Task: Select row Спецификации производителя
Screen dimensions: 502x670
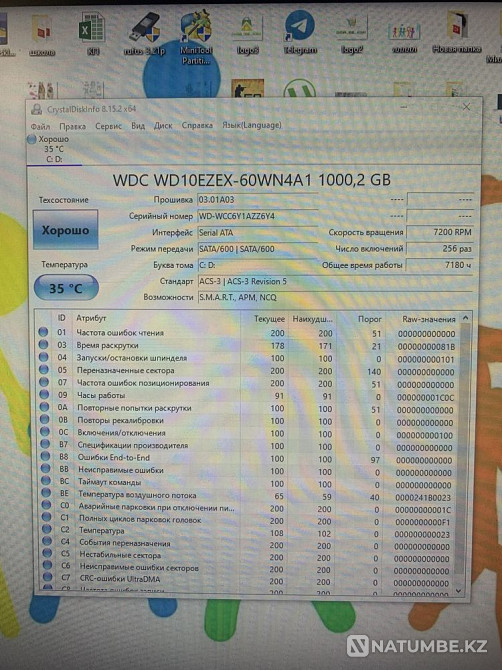Action: tap(248, 446)
